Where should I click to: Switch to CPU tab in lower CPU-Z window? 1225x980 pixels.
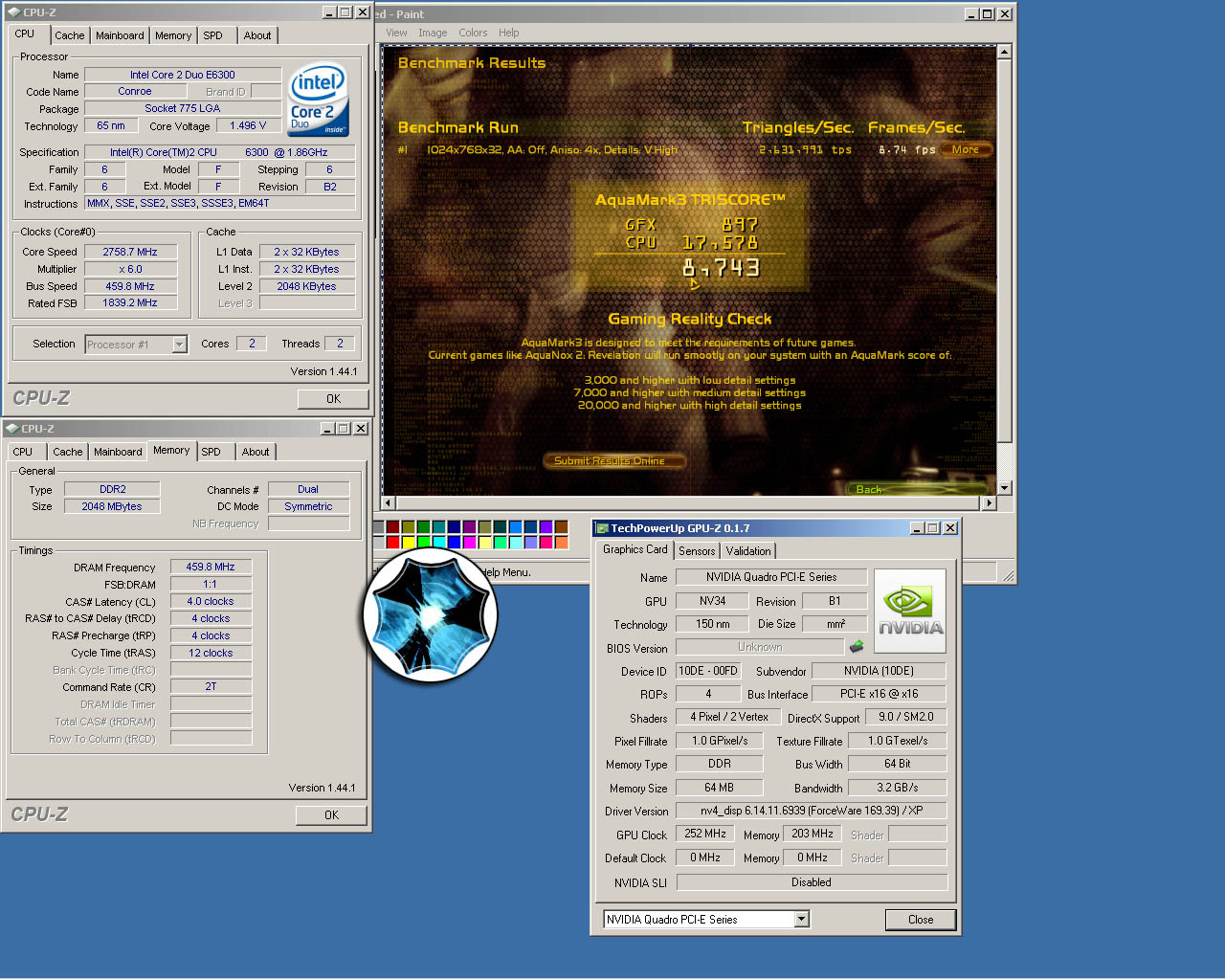click(23, 452)
